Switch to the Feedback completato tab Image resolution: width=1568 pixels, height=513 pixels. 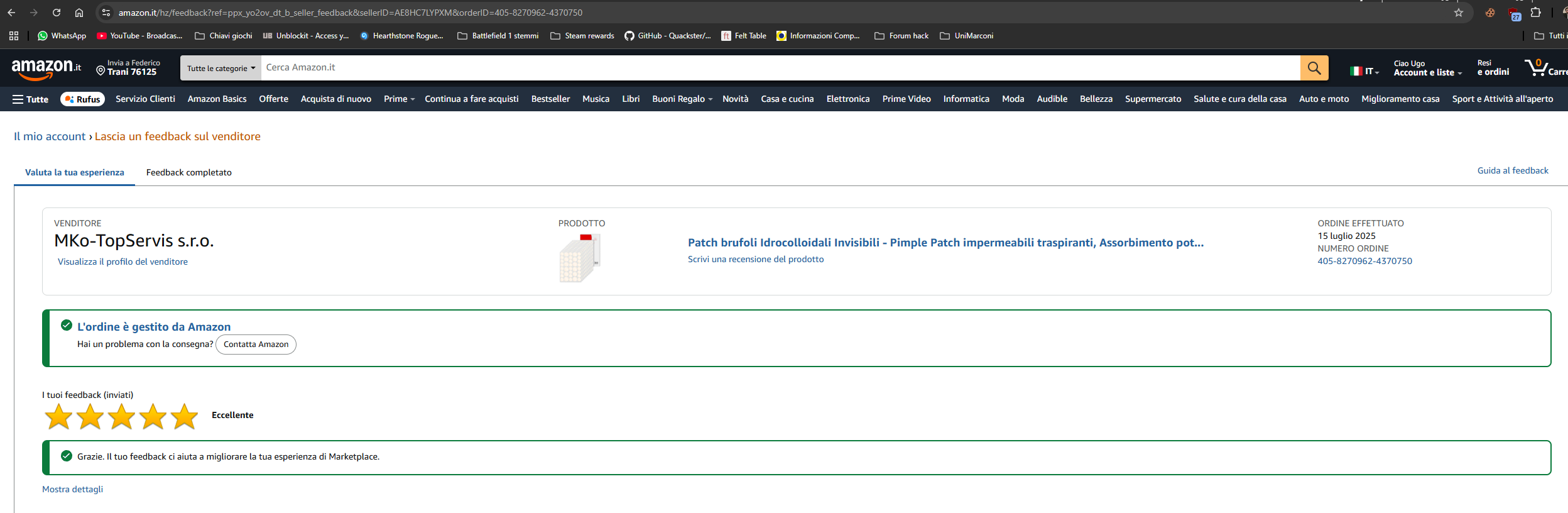pyautogui.click(x=188, y=172)
